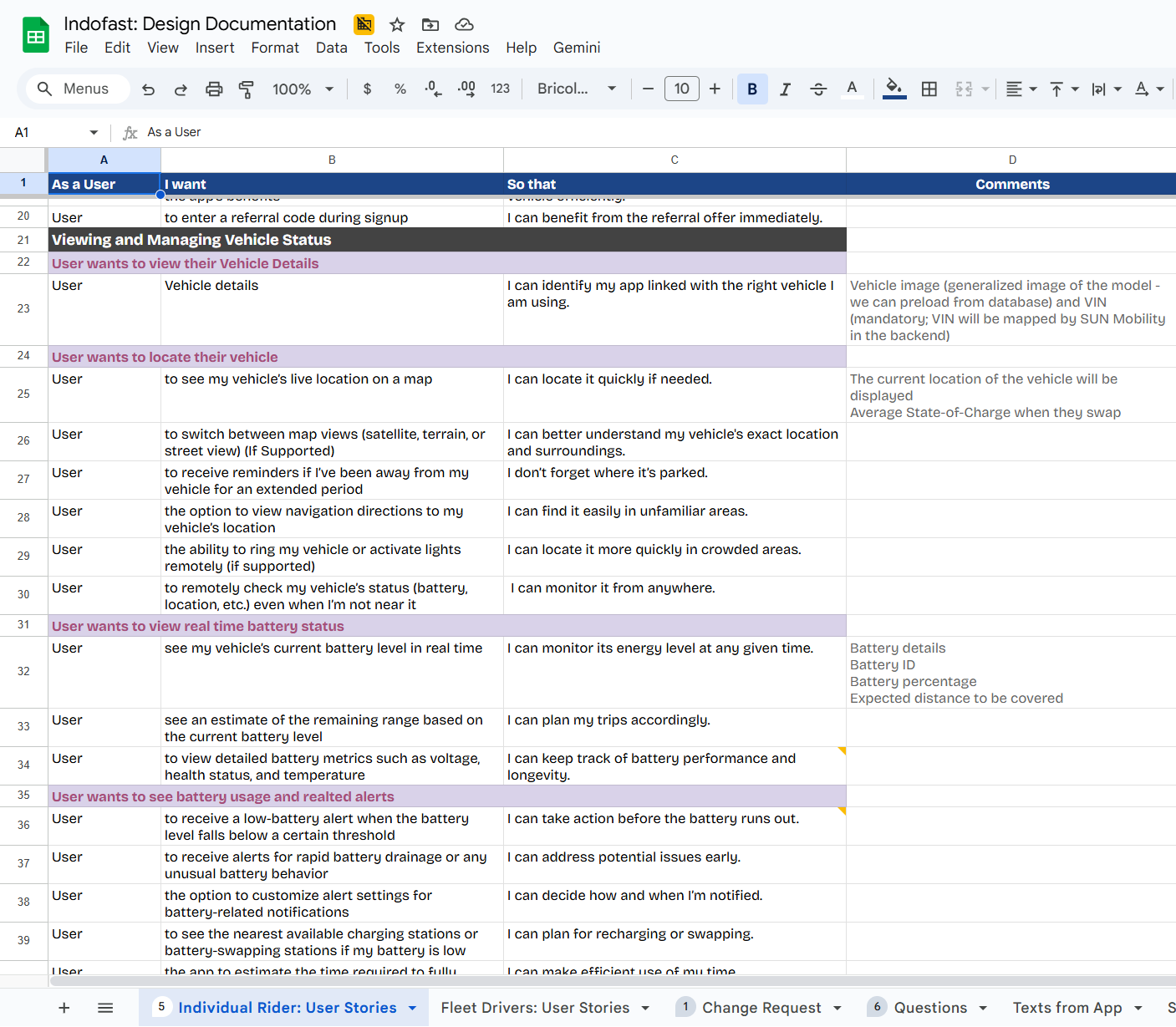The height and width of the screenshot is (1027, 1176).
Task: Format as currency with dollar icon
Action: 367,89
